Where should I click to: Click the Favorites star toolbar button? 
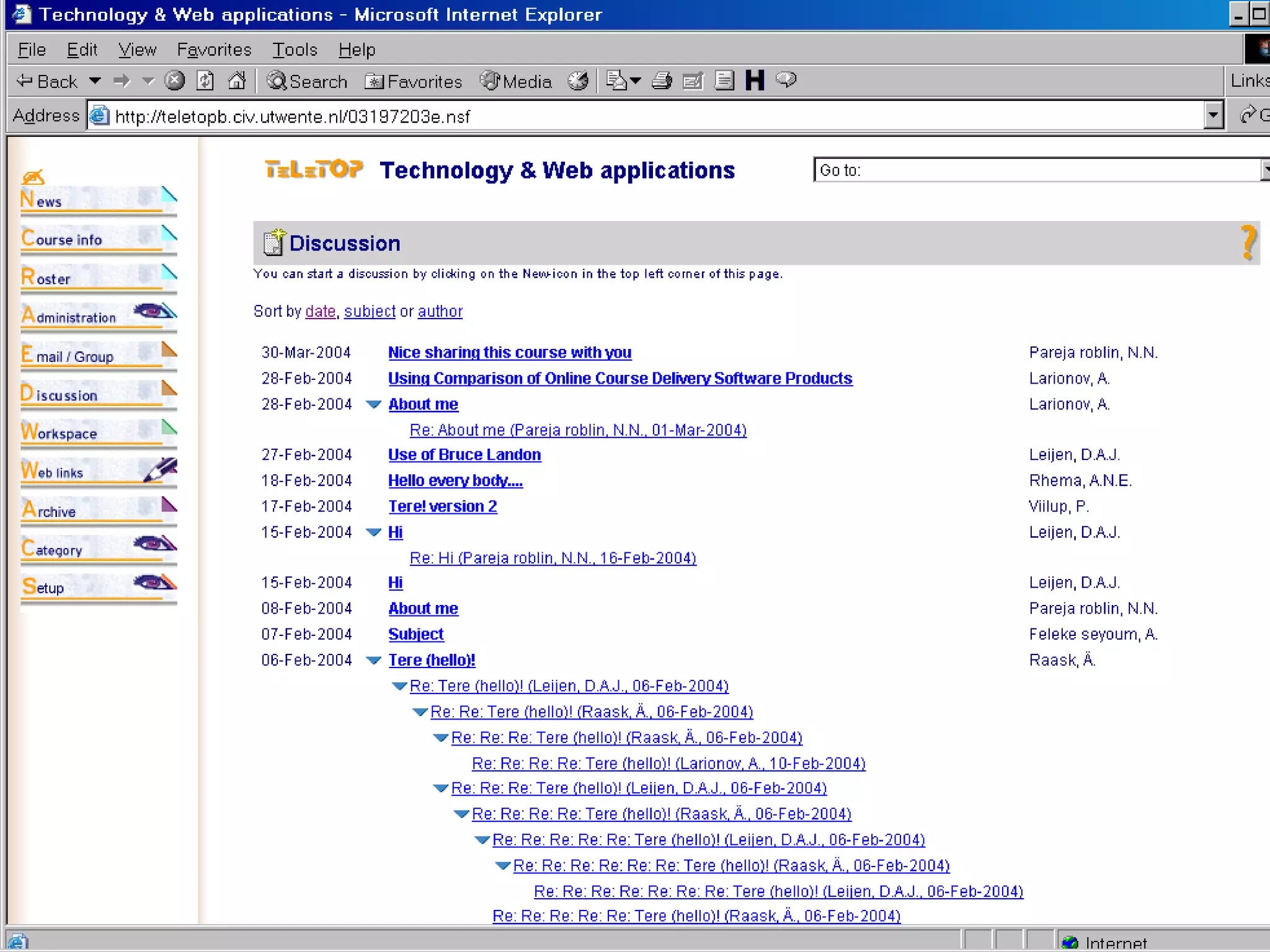(x=414, y=81)
